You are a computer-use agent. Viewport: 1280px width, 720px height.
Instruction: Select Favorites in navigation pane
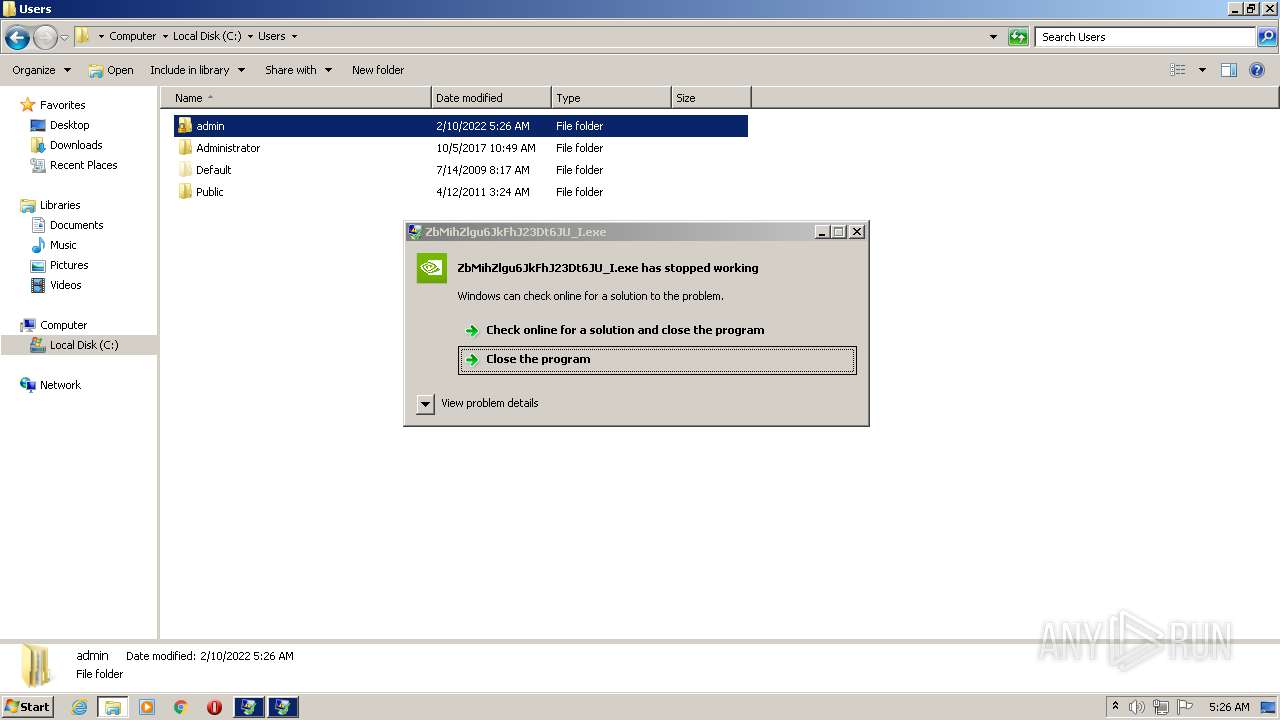click(62, 105)
